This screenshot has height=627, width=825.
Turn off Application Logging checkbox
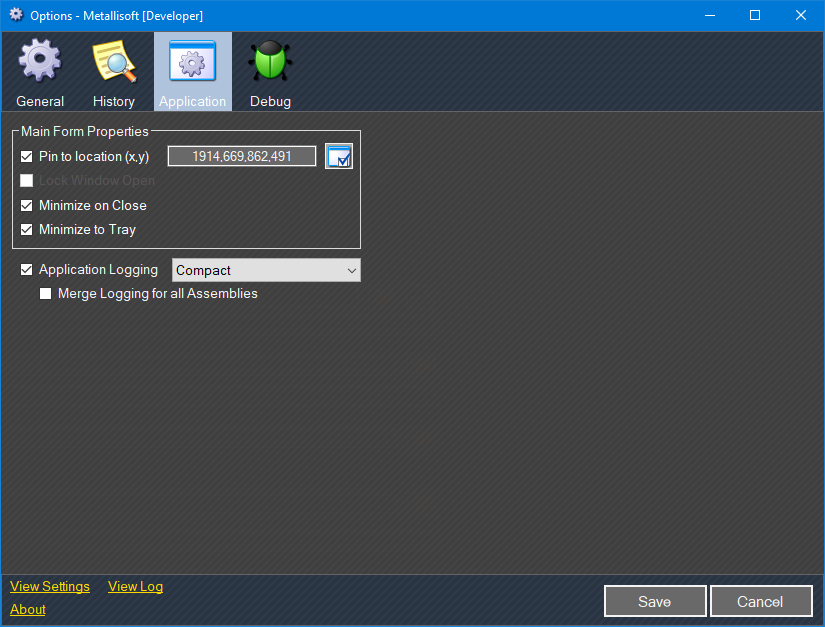(x=27, y=270)
